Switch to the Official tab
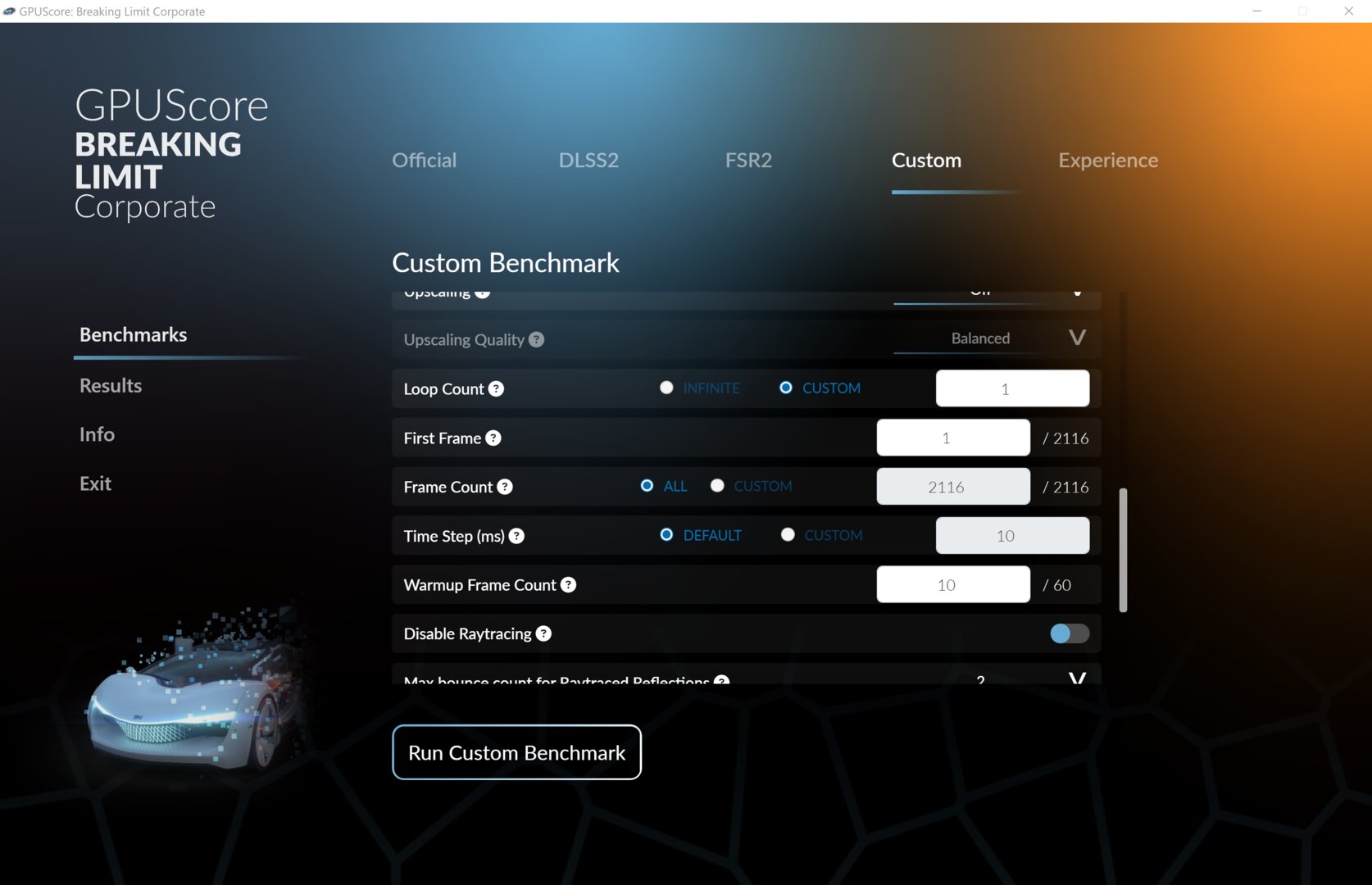Image resolution: width=1372 pixels, height=885 pixels. click(424, 161)
